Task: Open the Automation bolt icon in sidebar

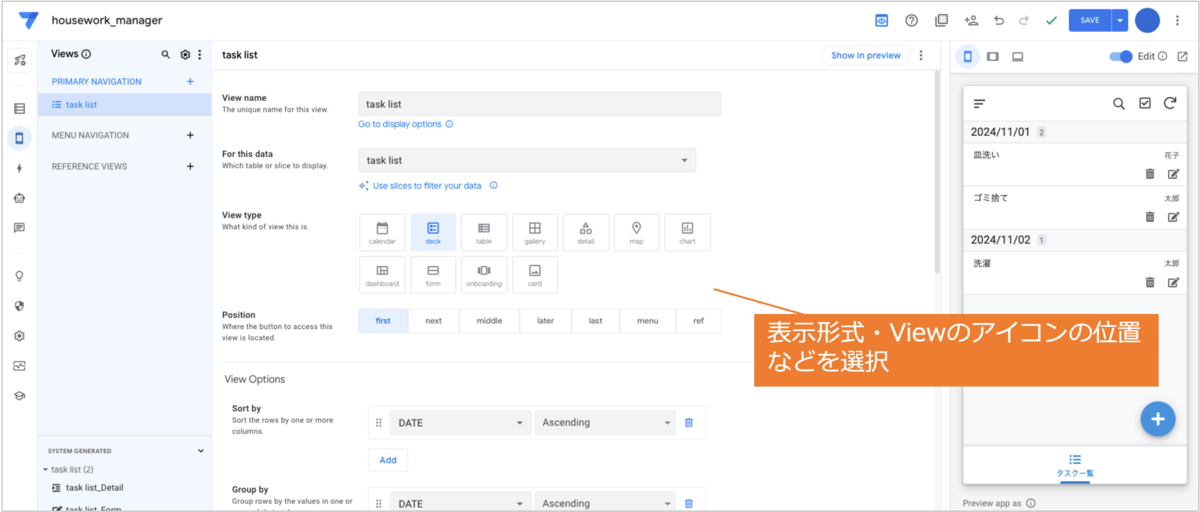Action: pyautogui.click(x=19, y=168)
